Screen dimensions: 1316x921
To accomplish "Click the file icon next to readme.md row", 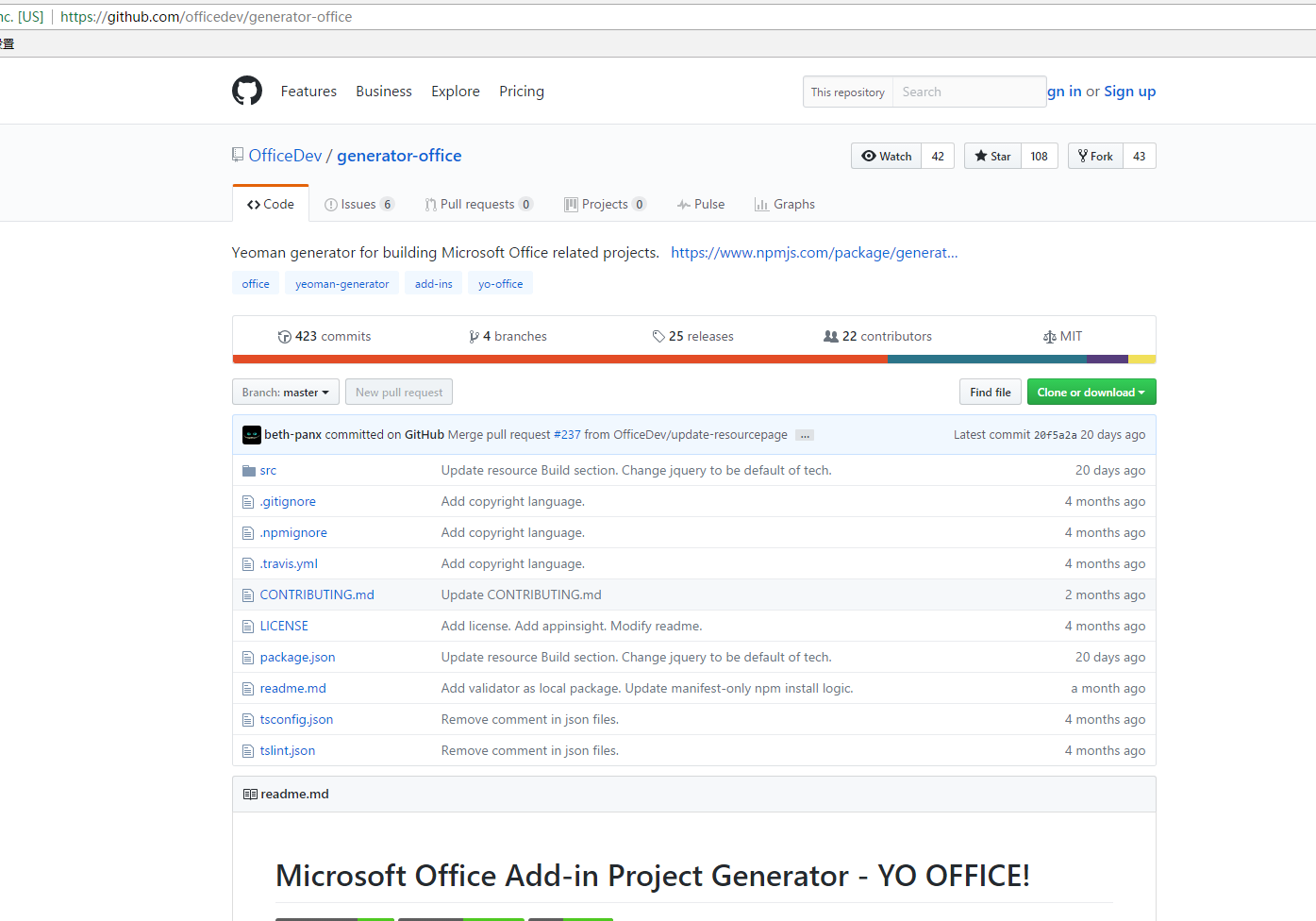I will [x=248, y=689].
